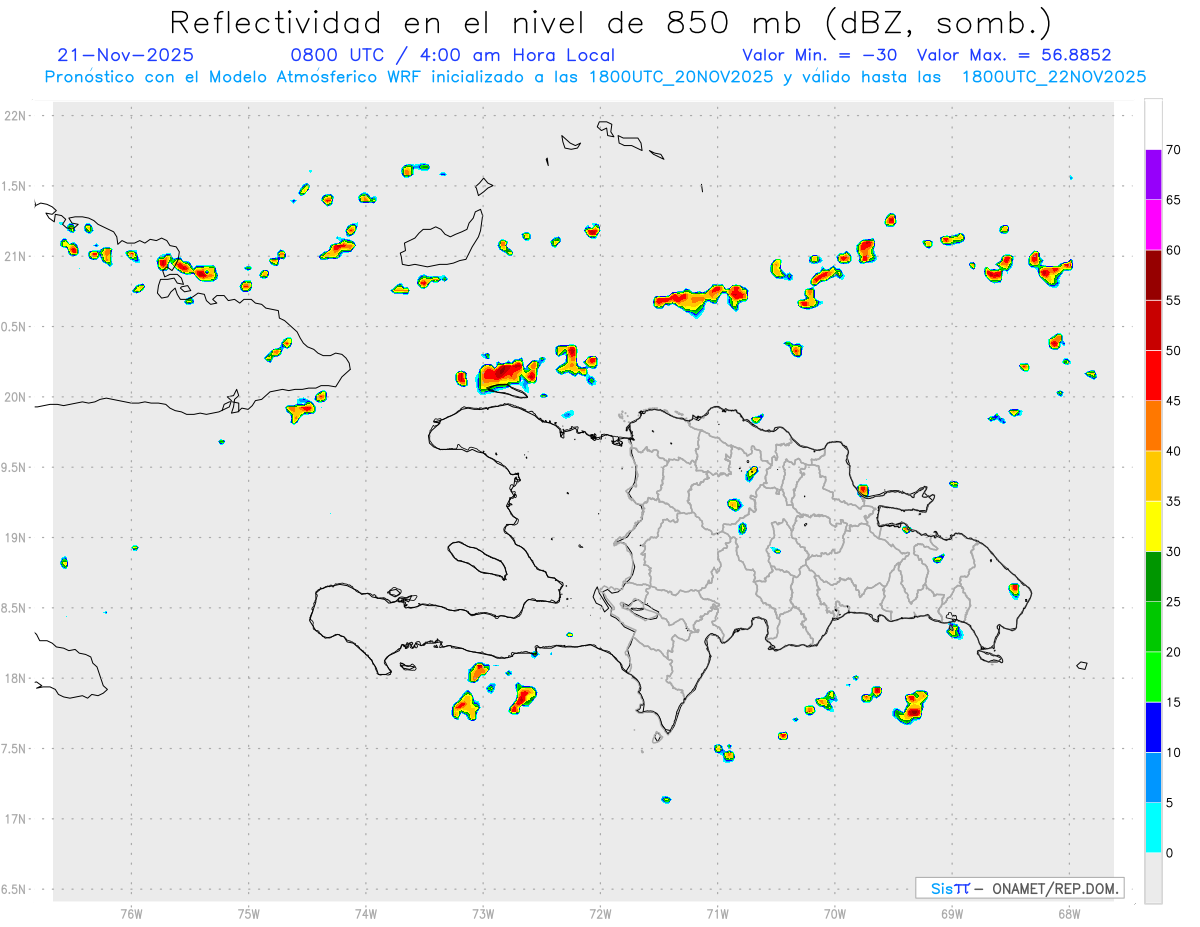Screen dimensions: 1200x927
Task: Select the 21N latitude axis label
Action: (17, 256)
